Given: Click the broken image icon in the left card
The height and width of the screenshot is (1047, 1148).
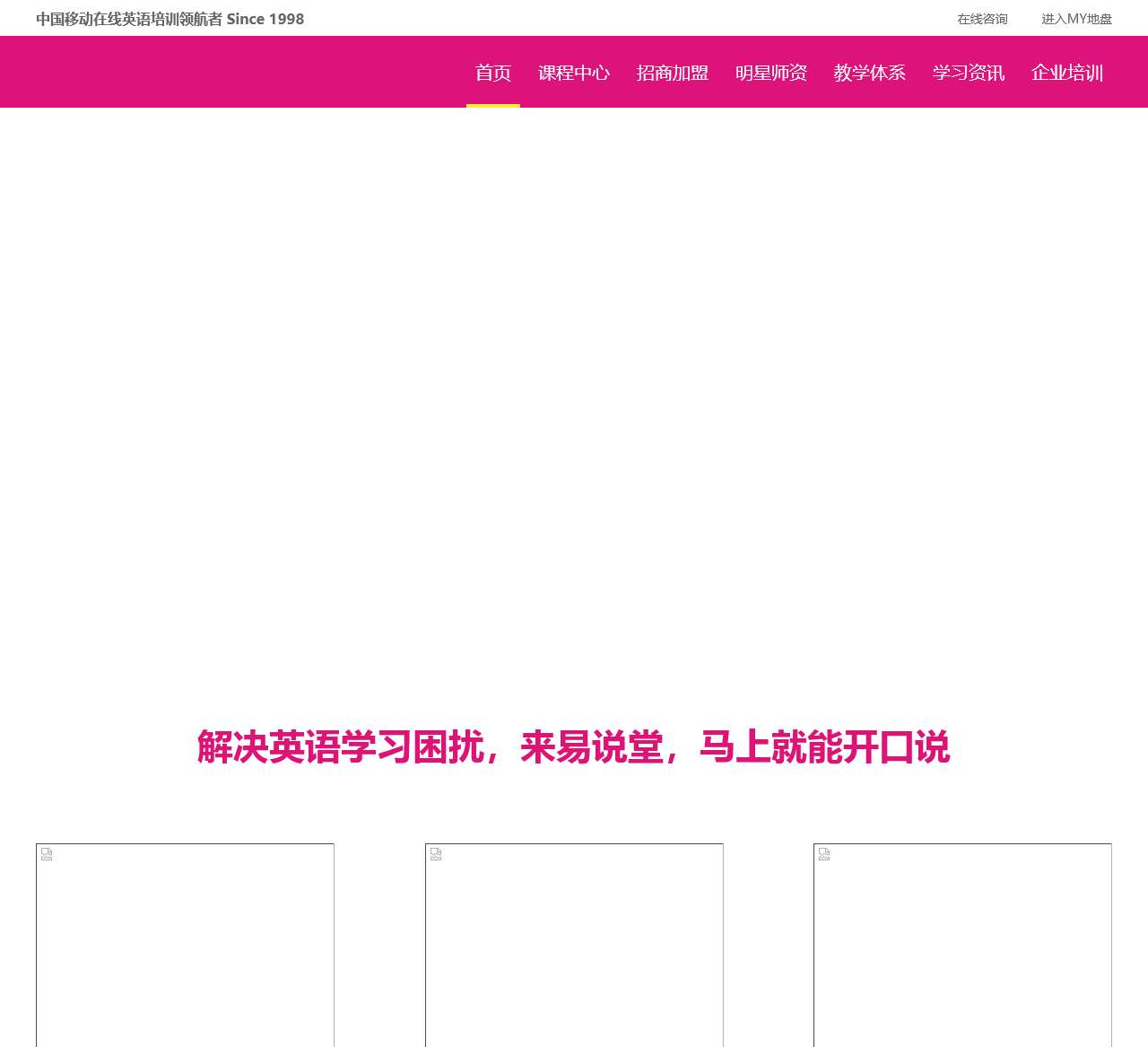Looking at the screenshot, I should [47, 854].
